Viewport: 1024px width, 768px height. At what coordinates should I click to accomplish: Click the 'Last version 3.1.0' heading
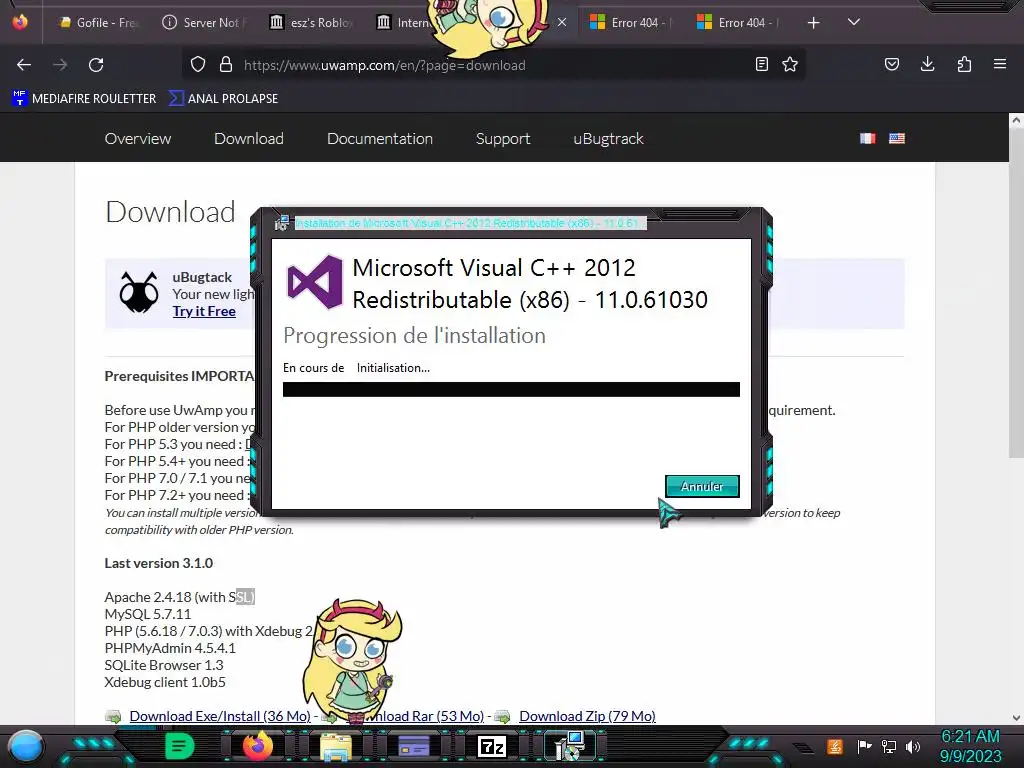tap(159, 563)
